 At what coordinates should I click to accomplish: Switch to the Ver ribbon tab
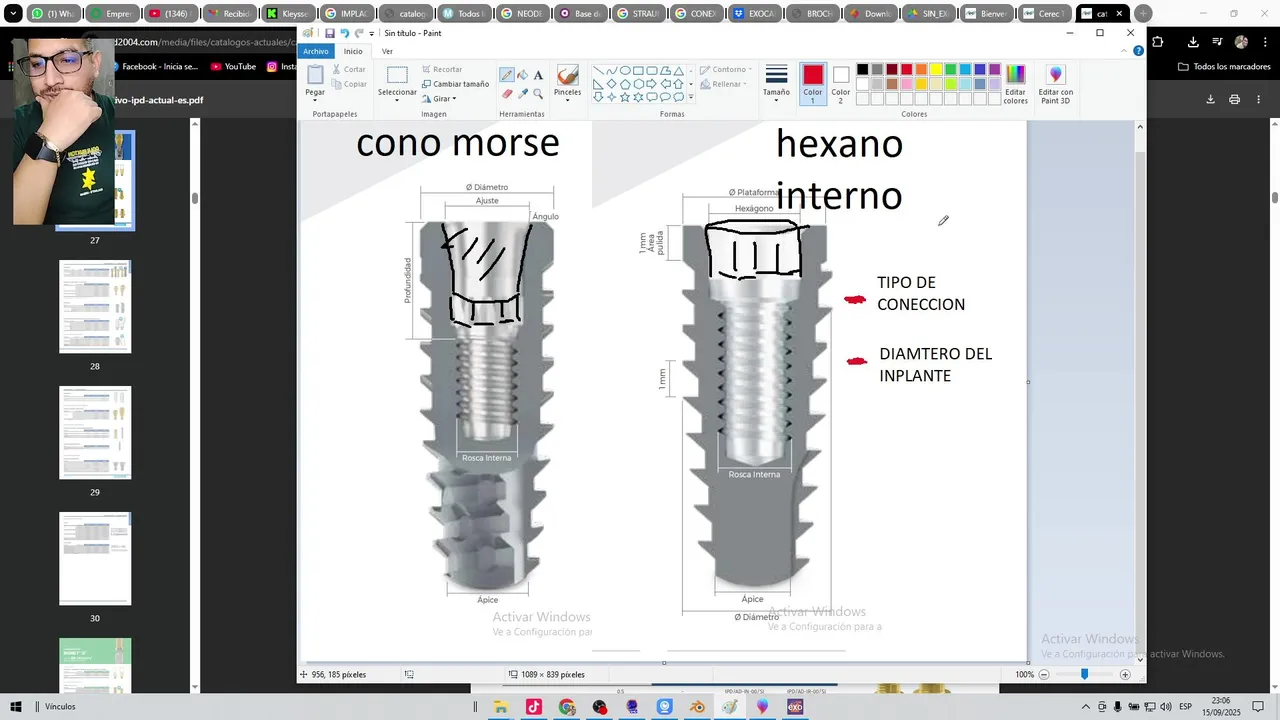[x=387, y=51]
